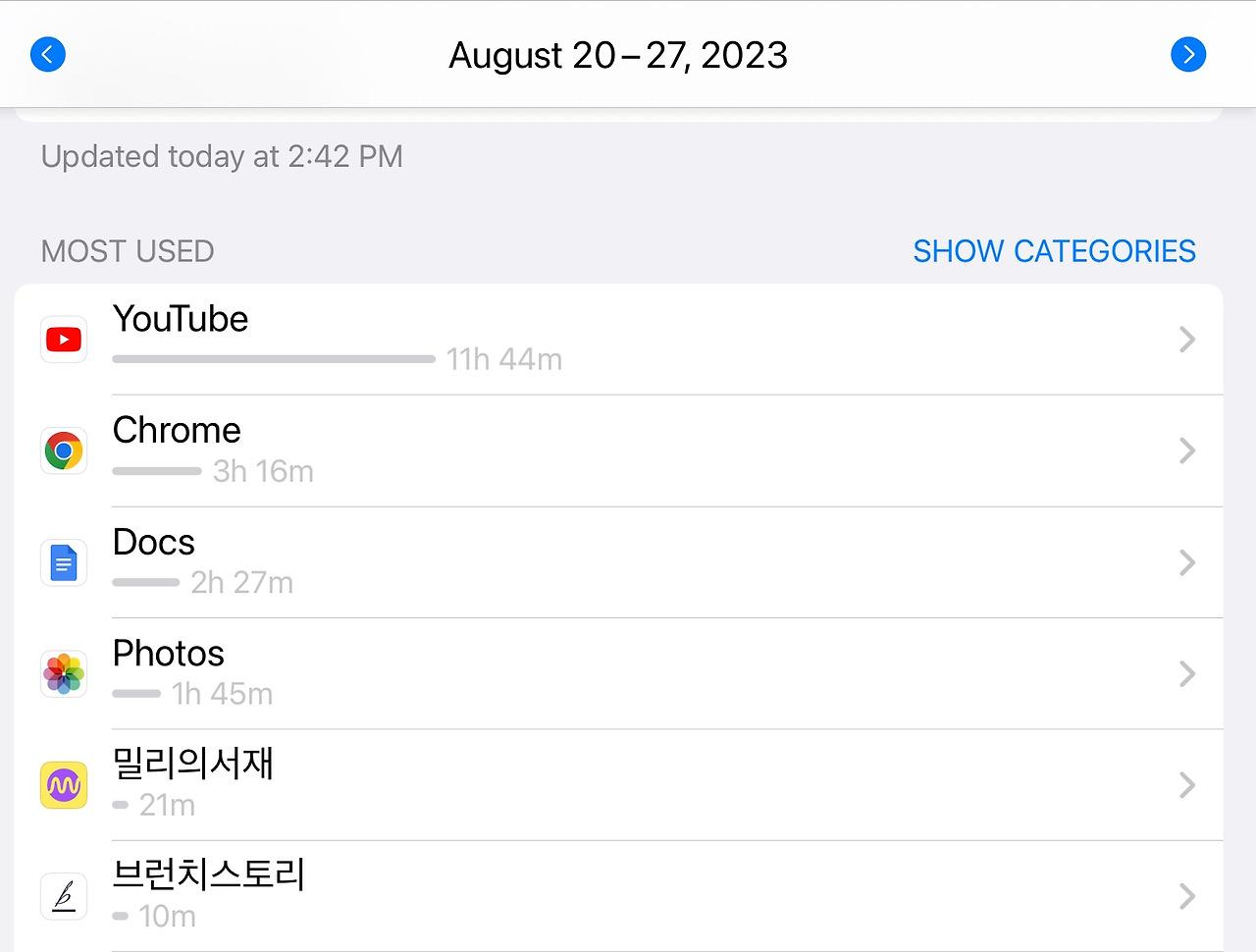
Task: Tap the Chrome app icon
Action: pyautogui.click(x=64, y=450)
